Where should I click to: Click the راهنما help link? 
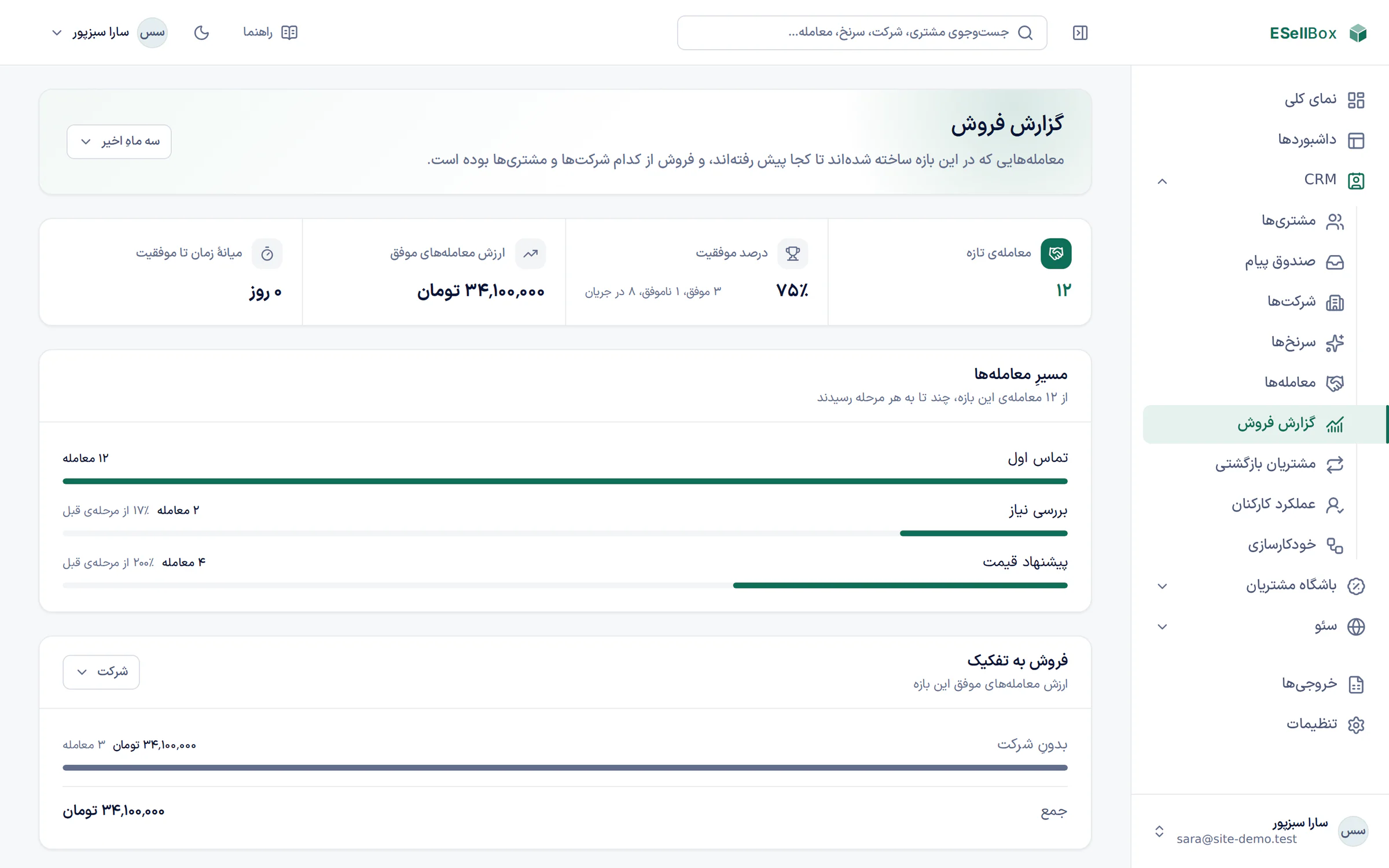tap(270, 32)
